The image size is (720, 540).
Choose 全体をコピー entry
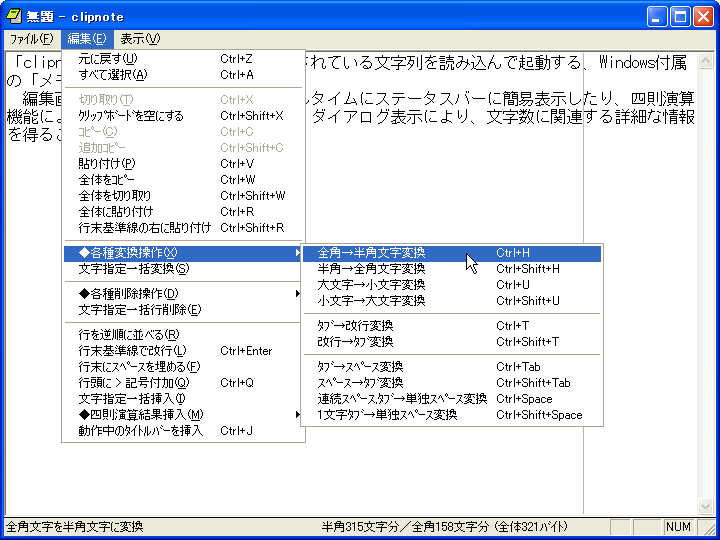(183, 180)
